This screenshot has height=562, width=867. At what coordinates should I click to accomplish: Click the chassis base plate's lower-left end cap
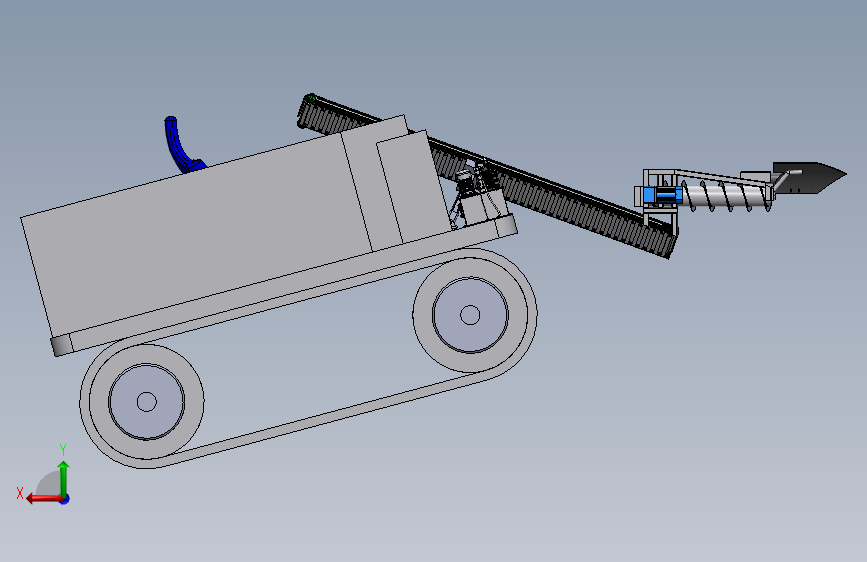(62, 345)
